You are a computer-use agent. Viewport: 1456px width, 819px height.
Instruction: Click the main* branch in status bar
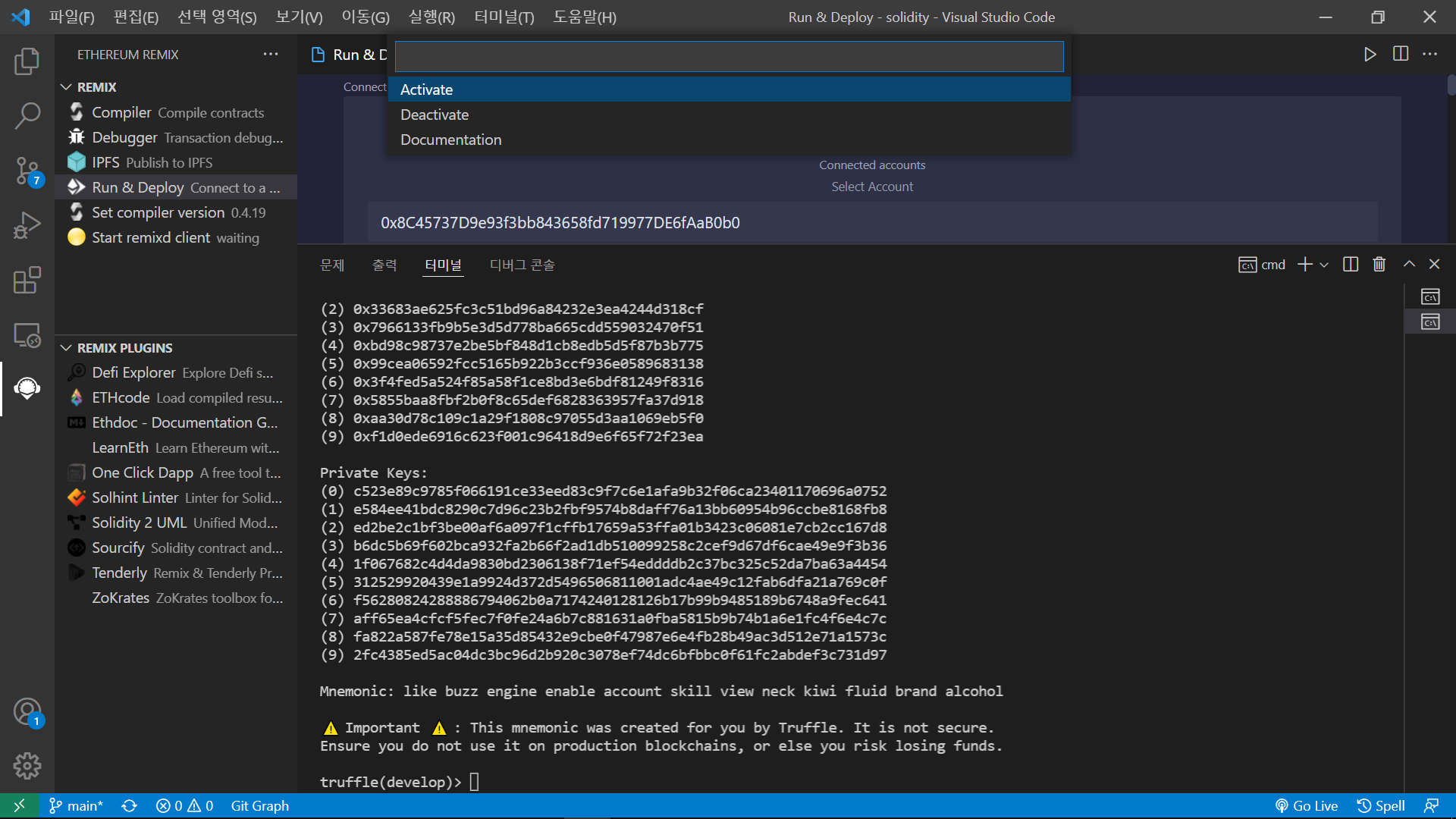77,805
